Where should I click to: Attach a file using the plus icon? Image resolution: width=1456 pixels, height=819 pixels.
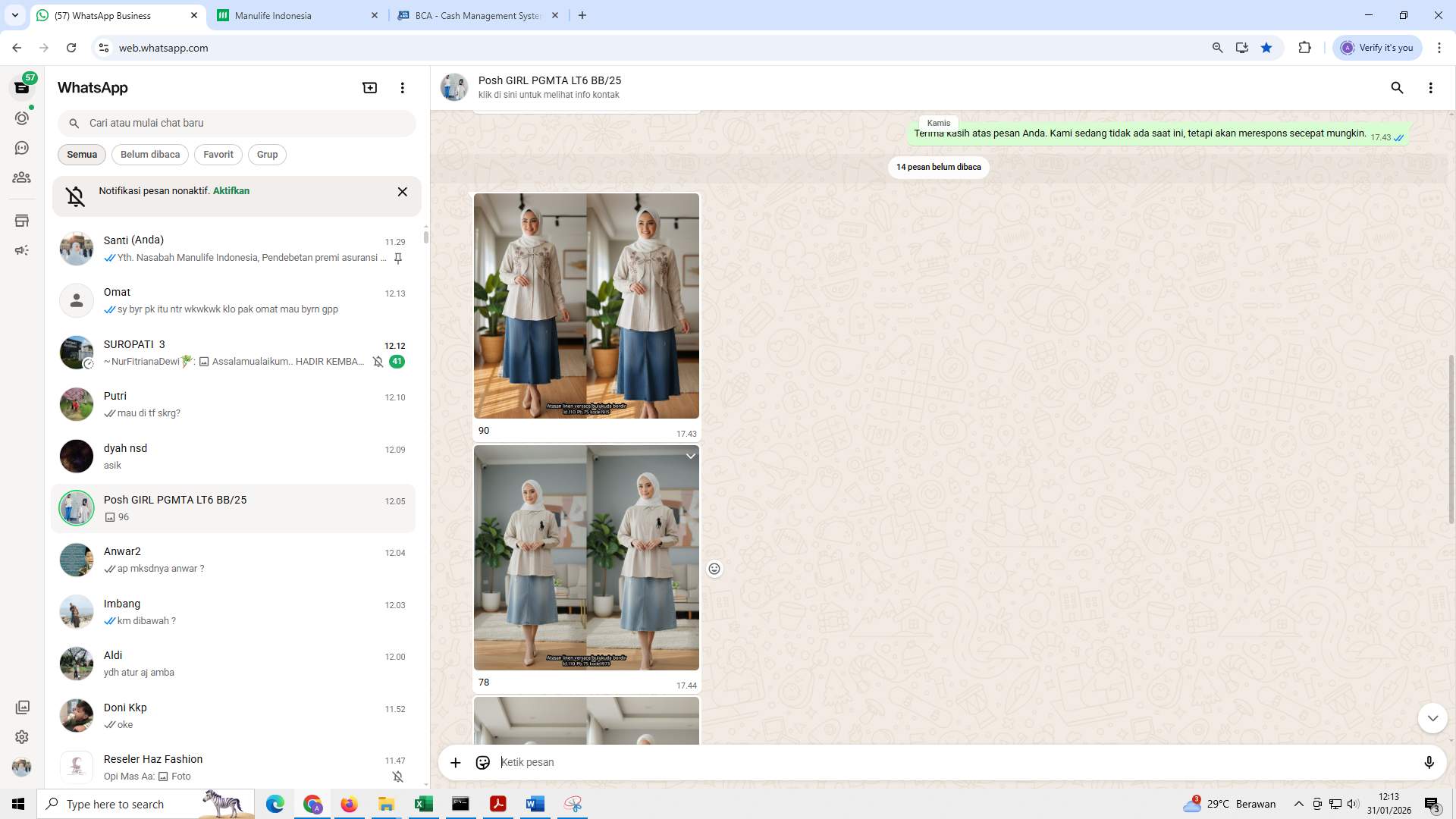(x=455, y=762)
